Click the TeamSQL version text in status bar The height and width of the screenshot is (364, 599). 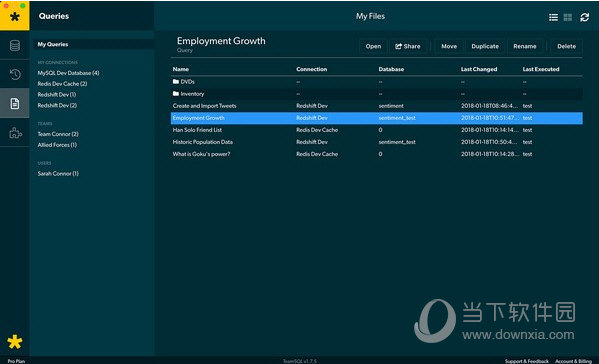(300, 361)
